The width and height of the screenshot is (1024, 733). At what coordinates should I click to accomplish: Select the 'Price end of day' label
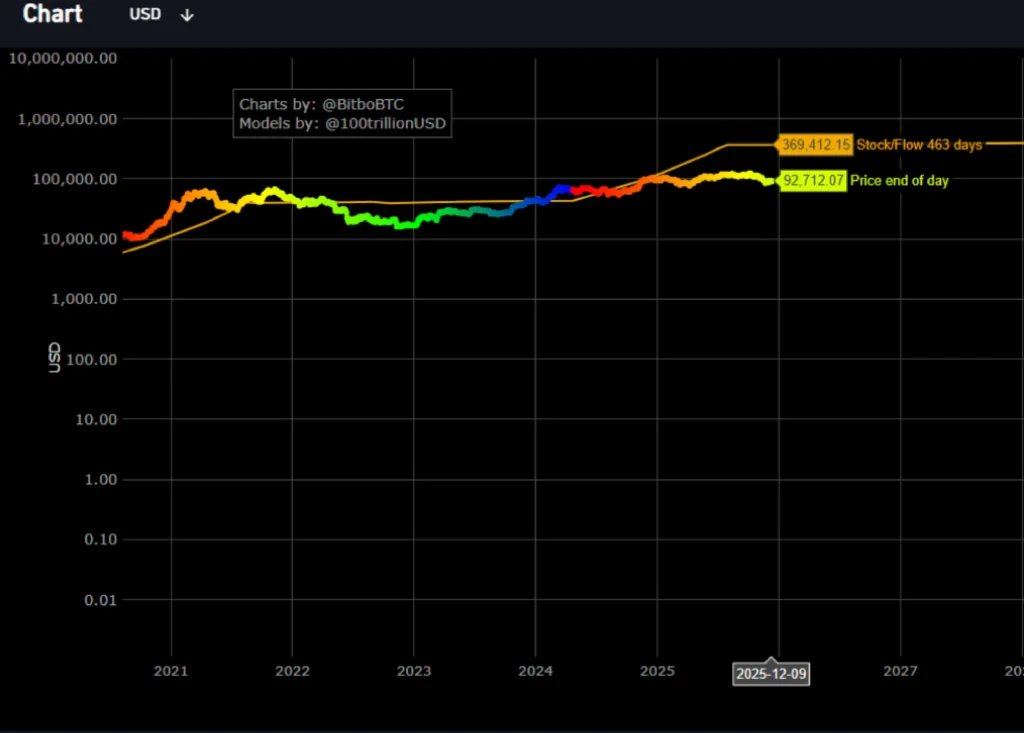[899, 181]
